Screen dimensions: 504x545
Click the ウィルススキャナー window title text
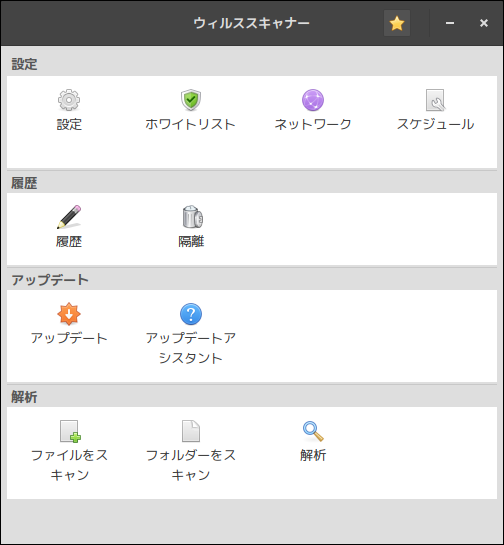click(251, 23)
